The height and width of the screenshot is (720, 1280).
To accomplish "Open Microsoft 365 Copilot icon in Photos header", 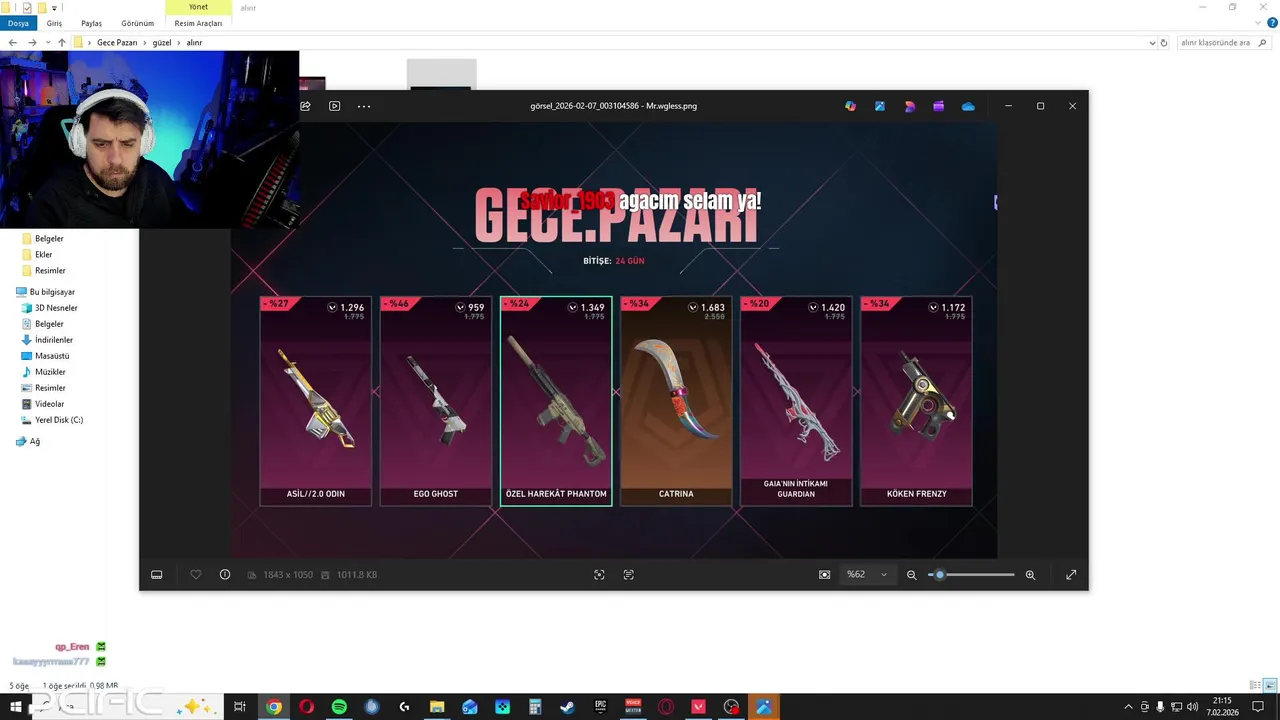I will (x=850, y=106).
